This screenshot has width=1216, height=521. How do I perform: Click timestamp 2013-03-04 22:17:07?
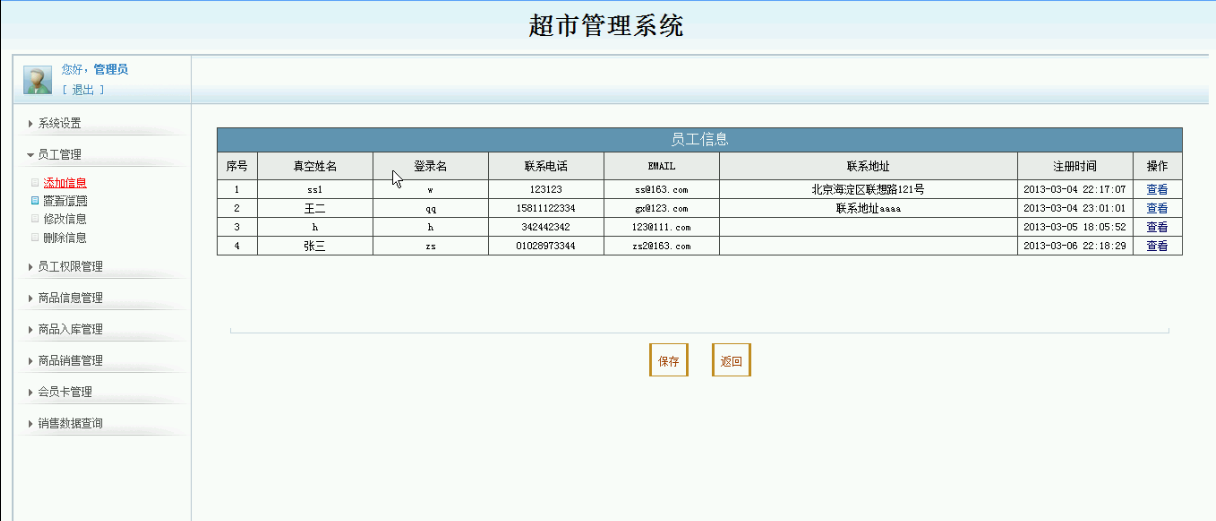pos(1075,189)
